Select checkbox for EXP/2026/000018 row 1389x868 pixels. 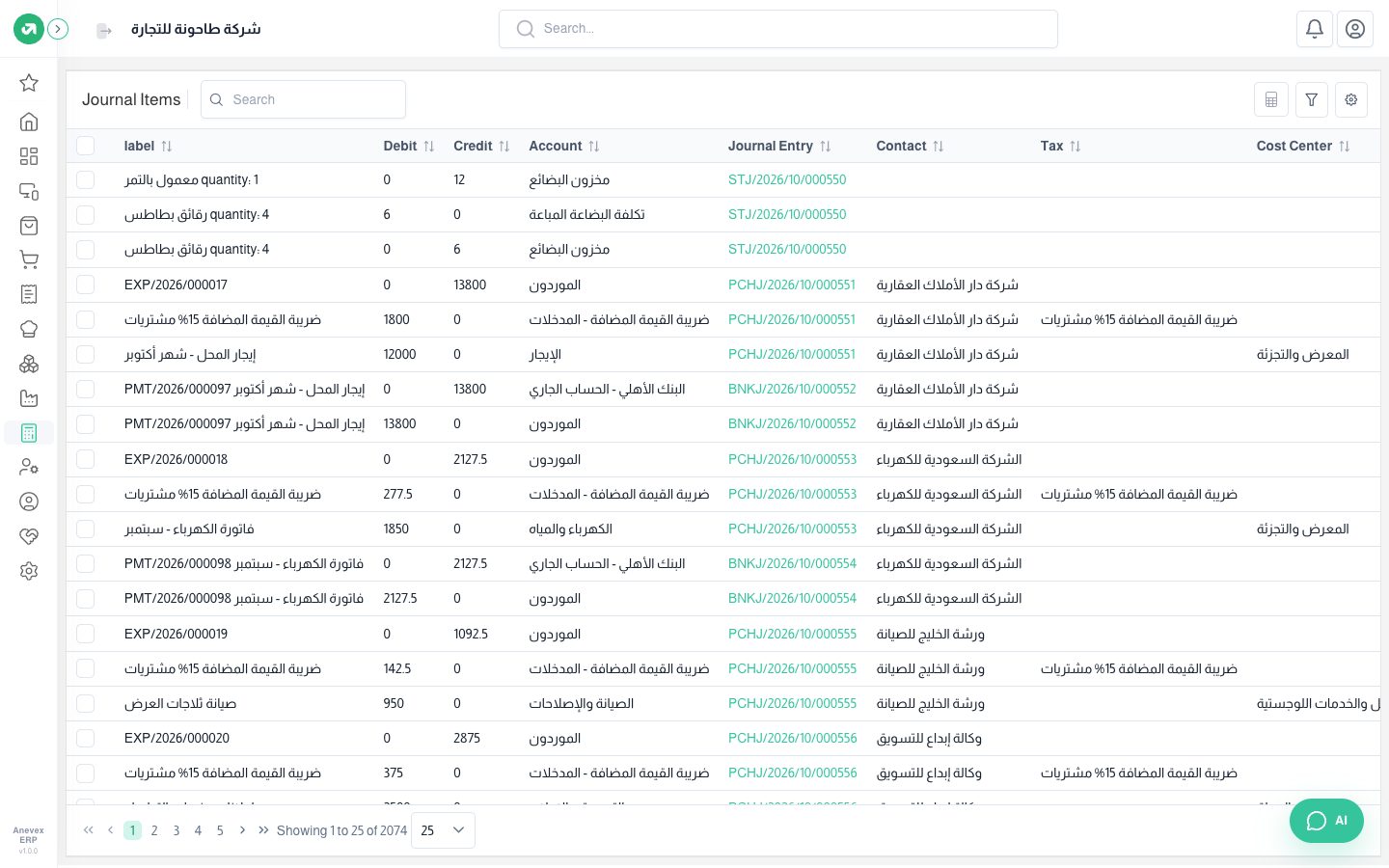[x=86, y=459]
